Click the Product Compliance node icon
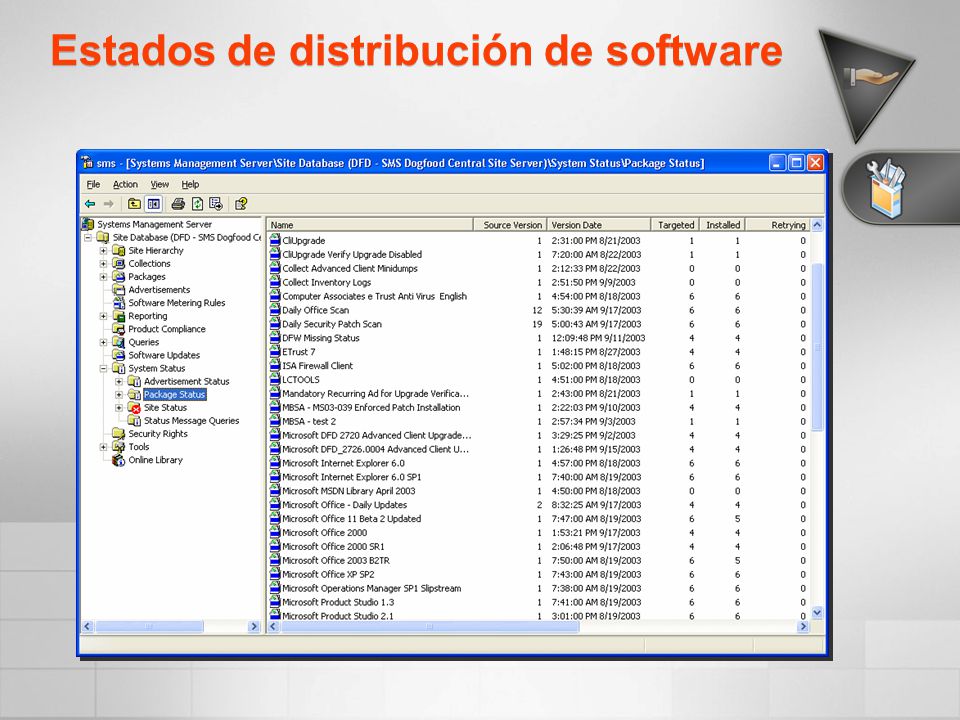Image resolution: width=960 pixels, height=720 pixels. tap(119, 329)
